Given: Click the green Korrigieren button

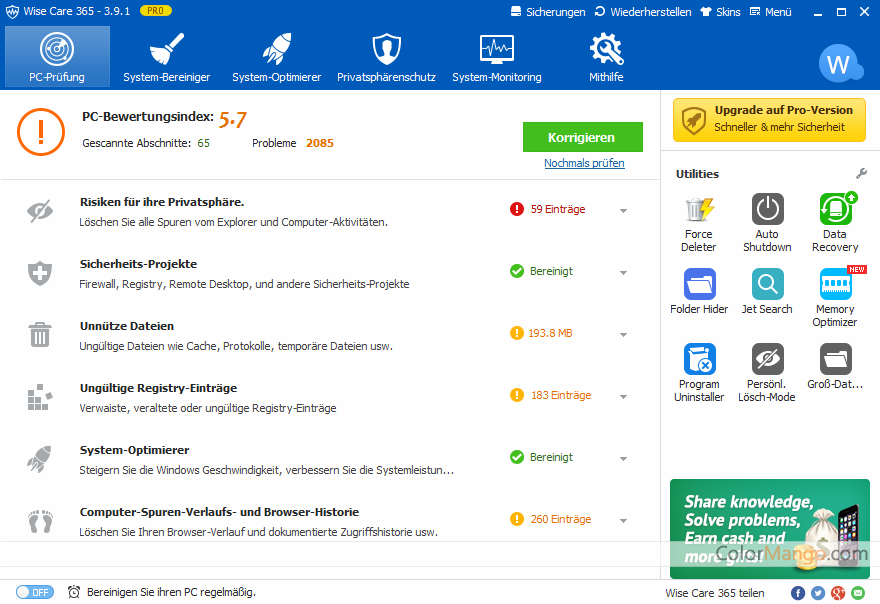Looking at the screenshot, I should (x=582, y=137).
